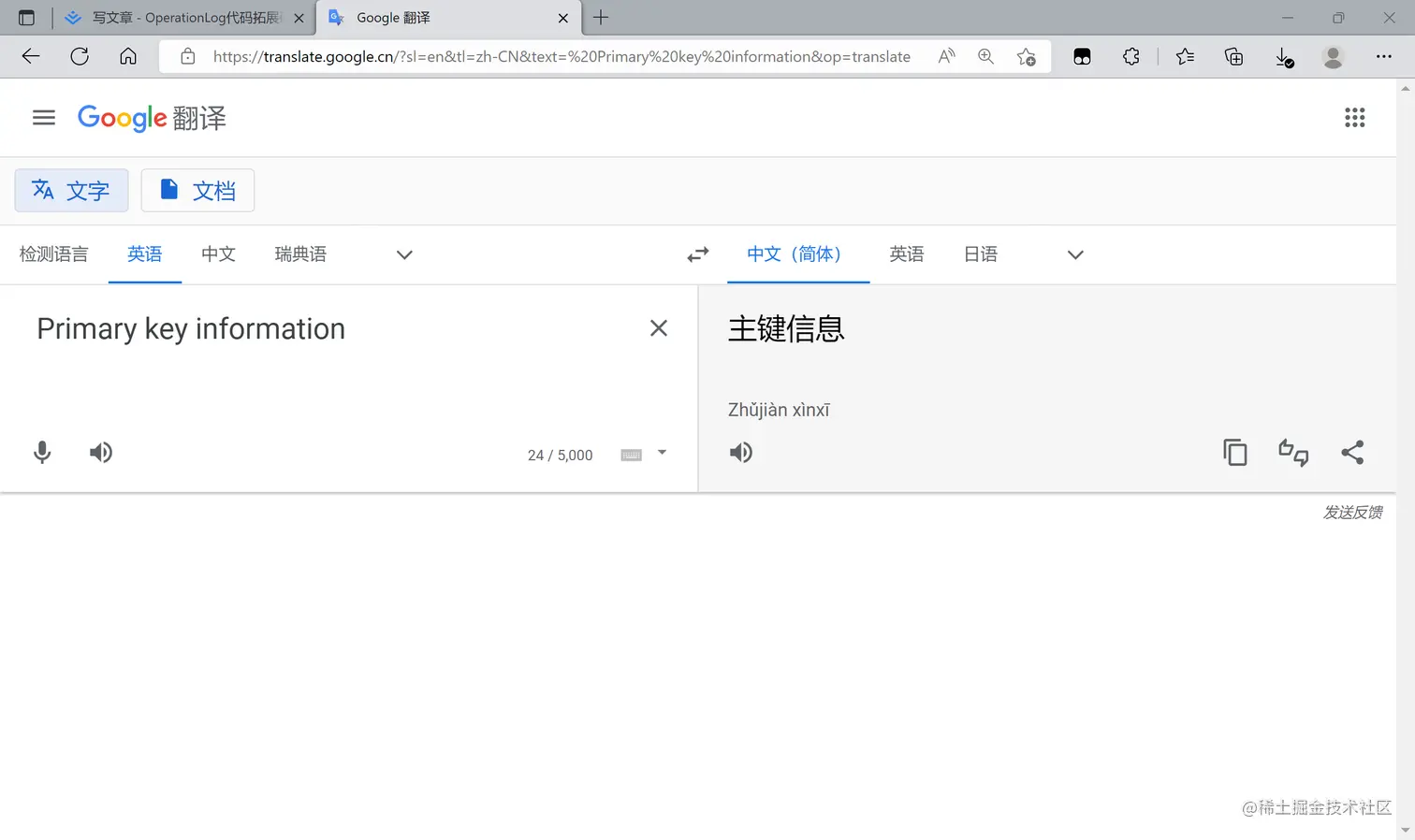
Task: Rate this translation
Action: pyautogui.click(x=1293, y=453)
